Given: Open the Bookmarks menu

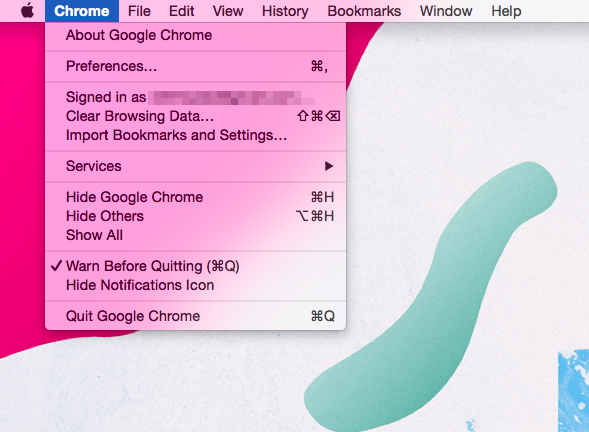Looking at the screenshot, I should (364, 11).
